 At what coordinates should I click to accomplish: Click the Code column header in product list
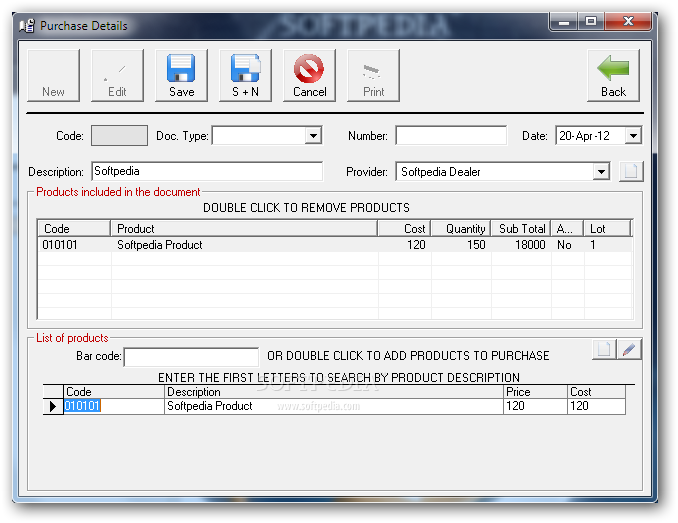click(114, 392)
